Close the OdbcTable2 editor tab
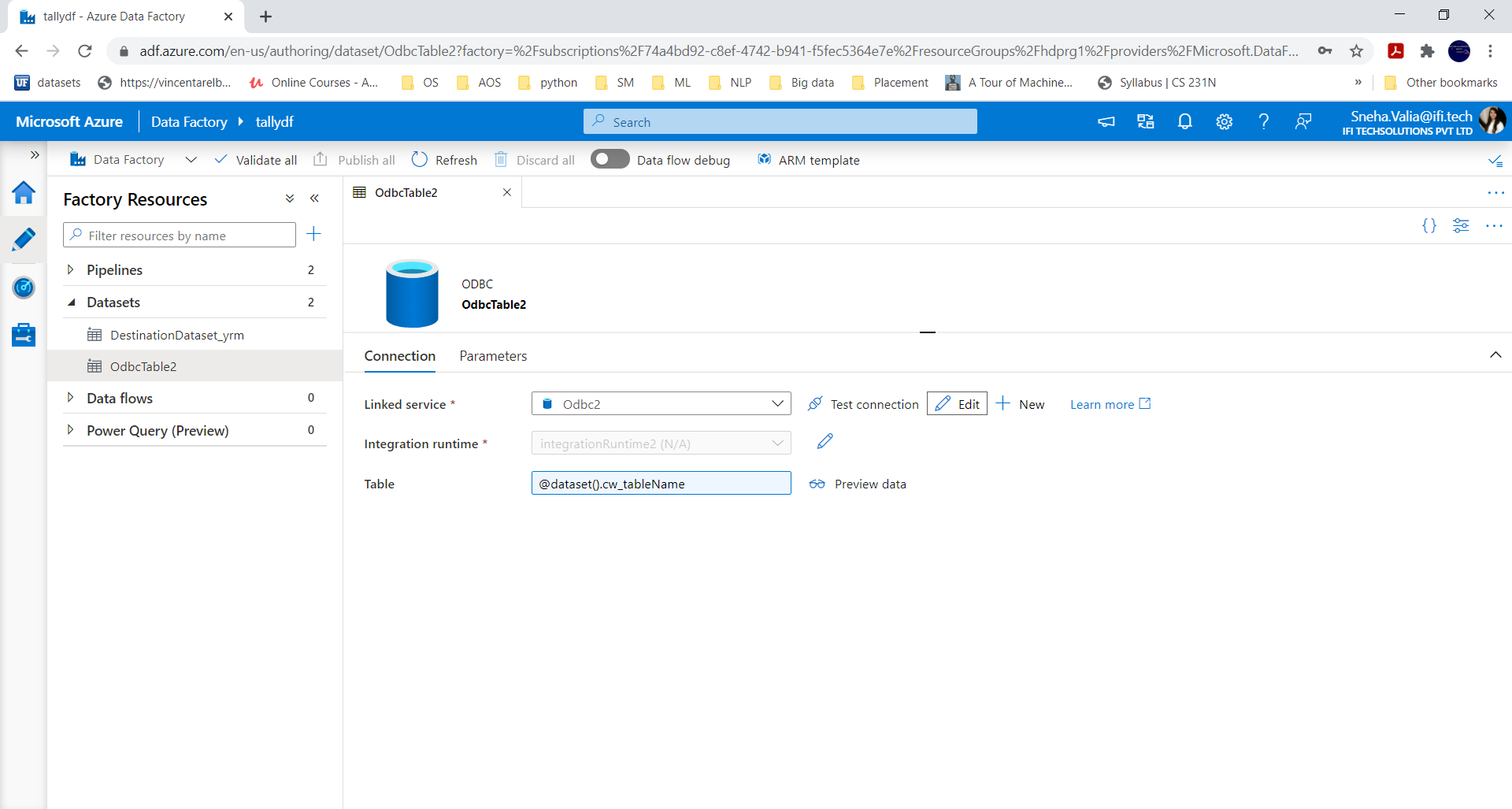 click(507, 192)
